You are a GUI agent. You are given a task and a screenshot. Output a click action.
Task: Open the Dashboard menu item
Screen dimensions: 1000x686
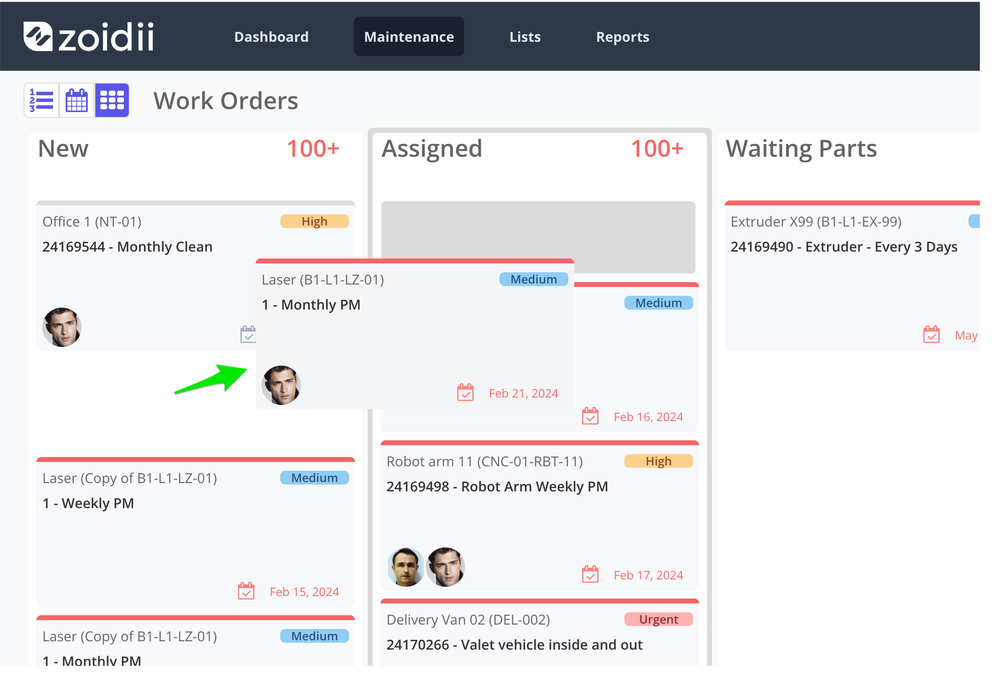pos(271,37)
